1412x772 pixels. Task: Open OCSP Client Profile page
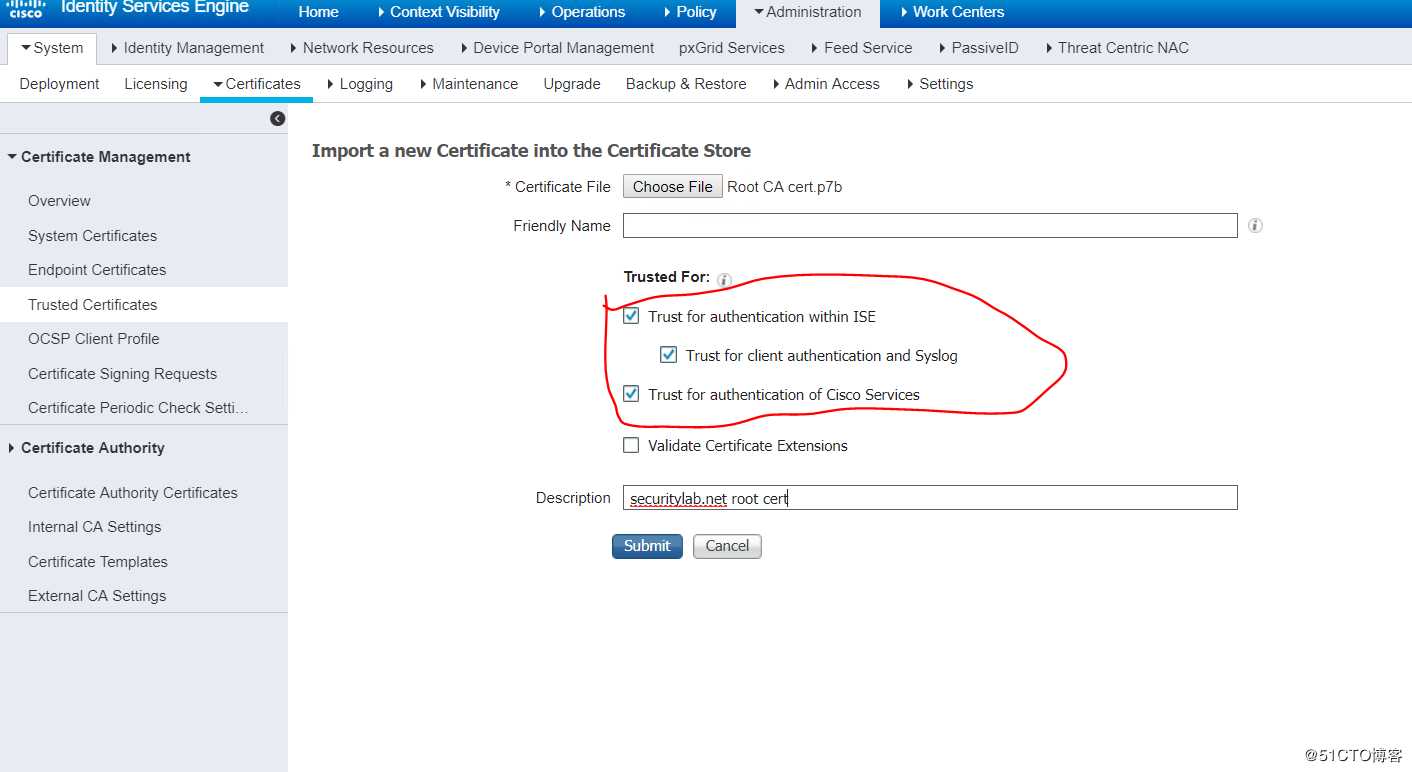pyautogui.click(x=93, y=339)
